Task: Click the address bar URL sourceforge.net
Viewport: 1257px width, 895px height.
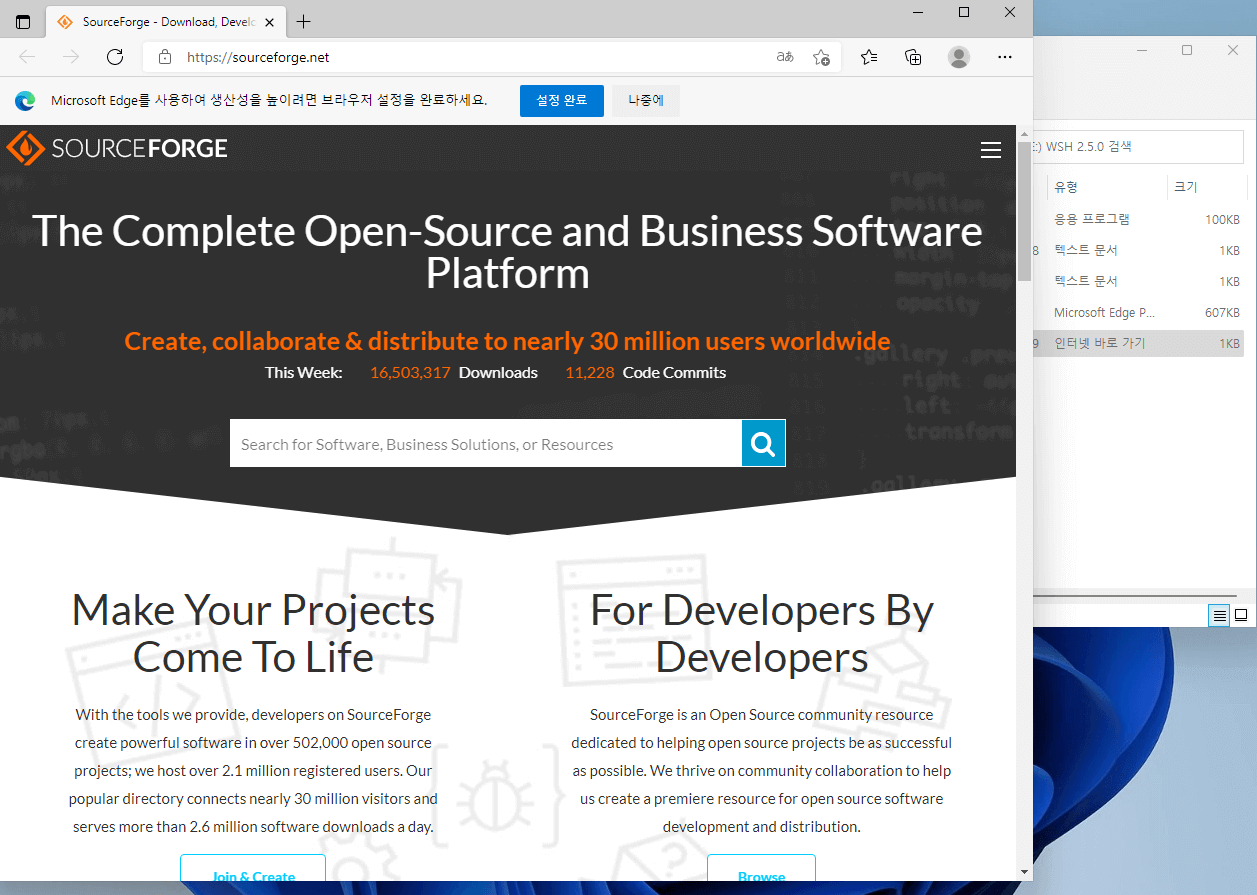Action: 258,57
